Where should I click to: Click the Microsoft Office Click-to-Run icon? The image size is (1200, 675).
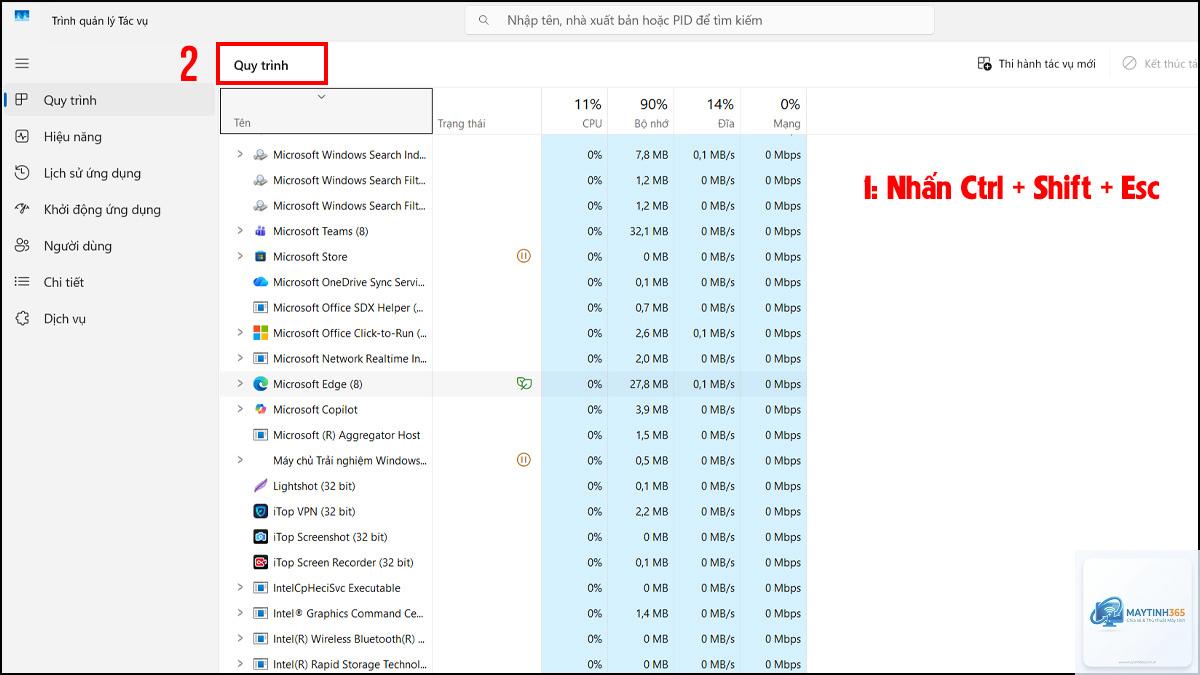click(261, 333)
